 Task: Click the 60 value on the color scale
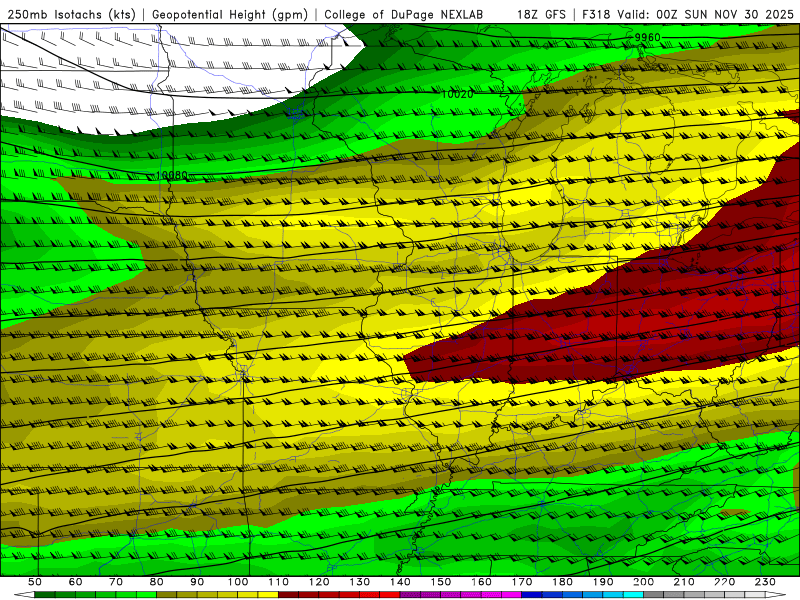coord(75,582)
